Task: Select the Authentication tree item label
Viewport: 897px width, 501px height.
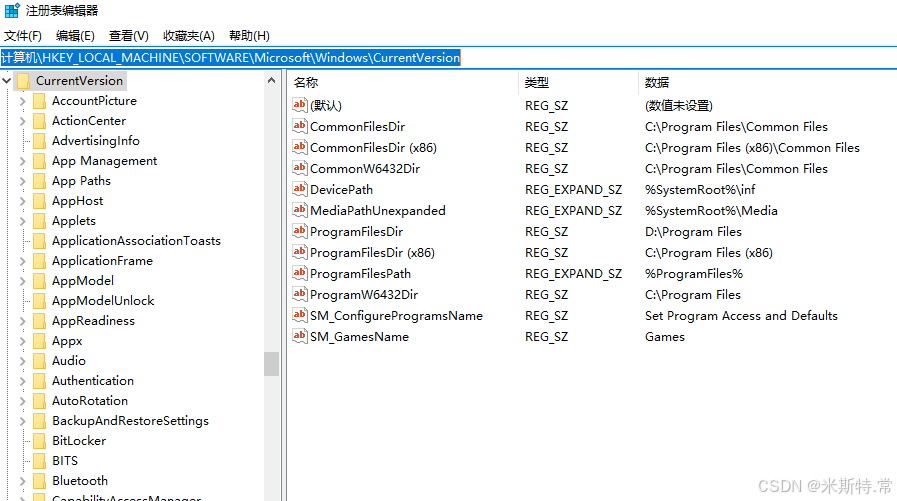Action: click(x=93, y=381)
